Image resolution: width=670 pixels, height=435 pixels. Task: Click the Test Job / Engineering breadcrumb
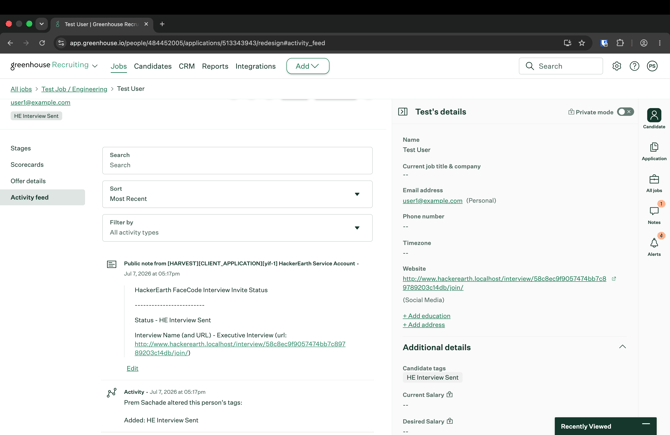[x=74, y=89]
